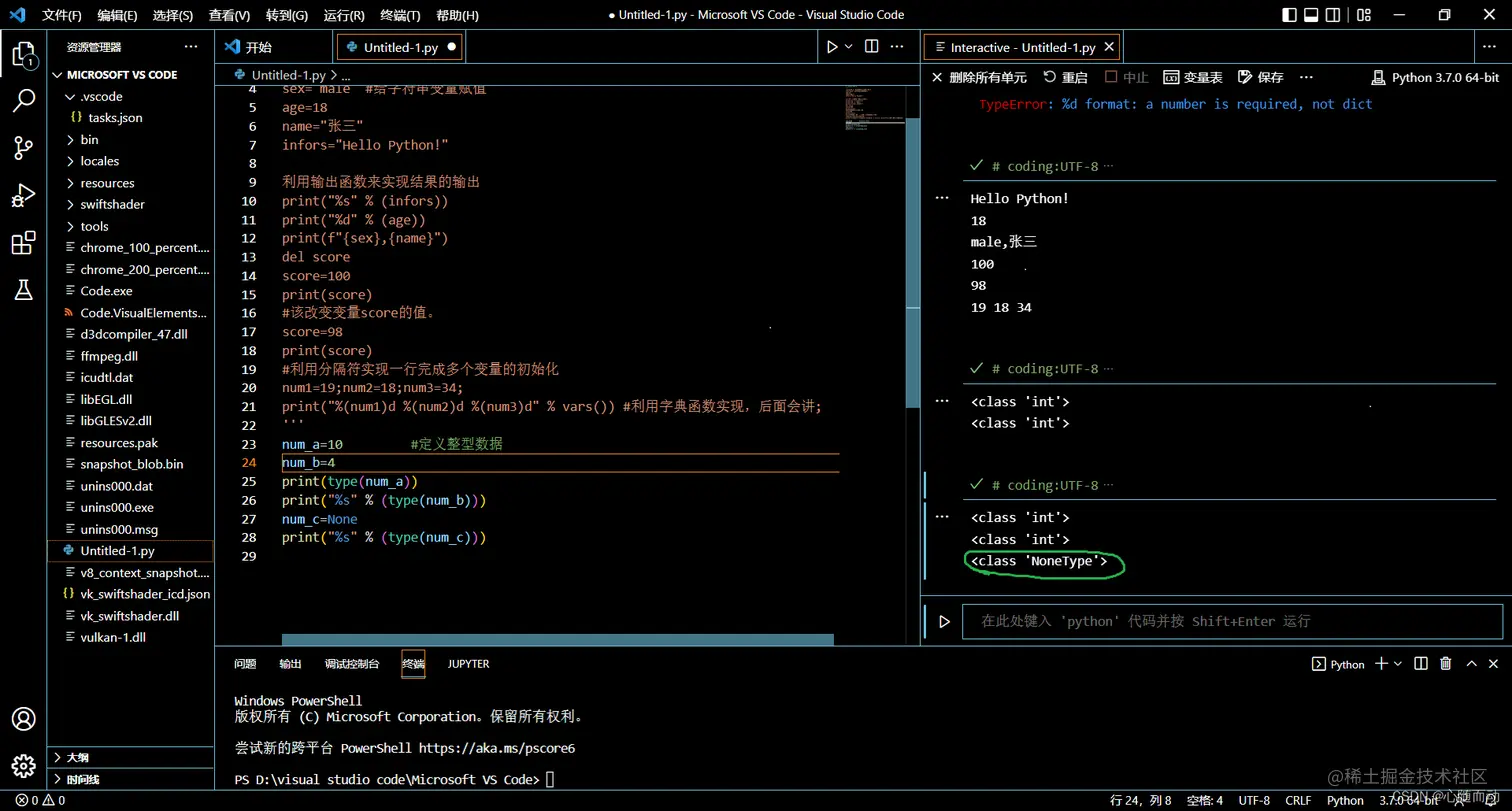The height and width of the screenshot is (811, 1512).
Task: Select the Python 3.7.0 64-bit kernel
Action: 1435,77
